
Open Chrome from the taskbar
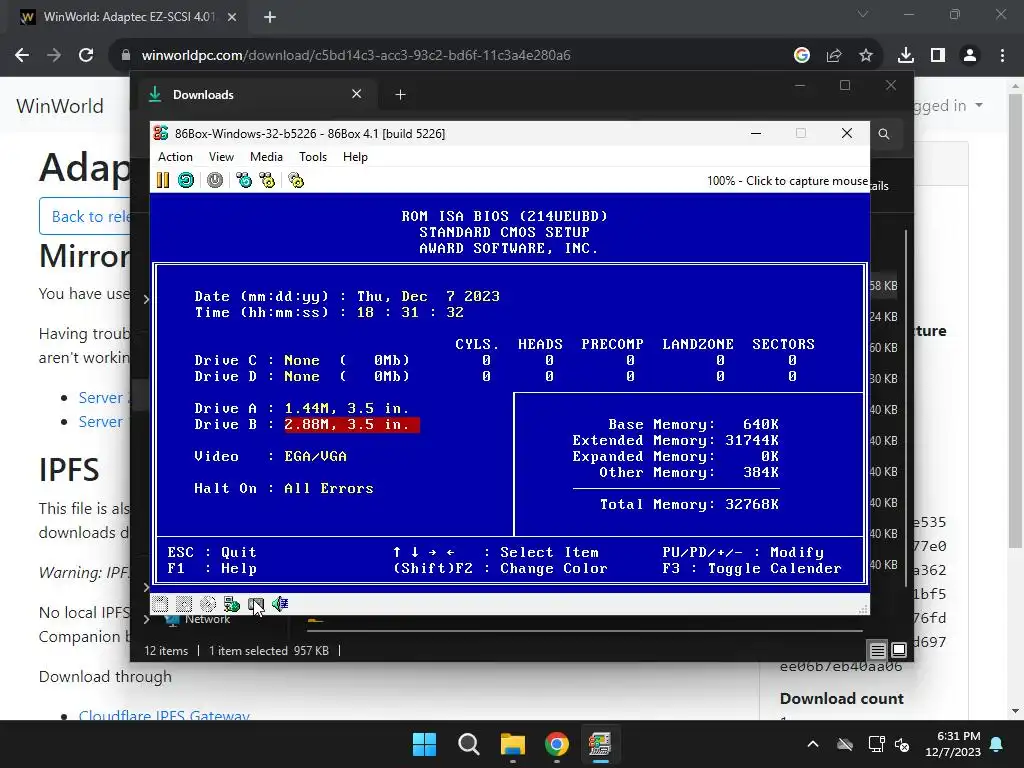(x=556, y=744)
